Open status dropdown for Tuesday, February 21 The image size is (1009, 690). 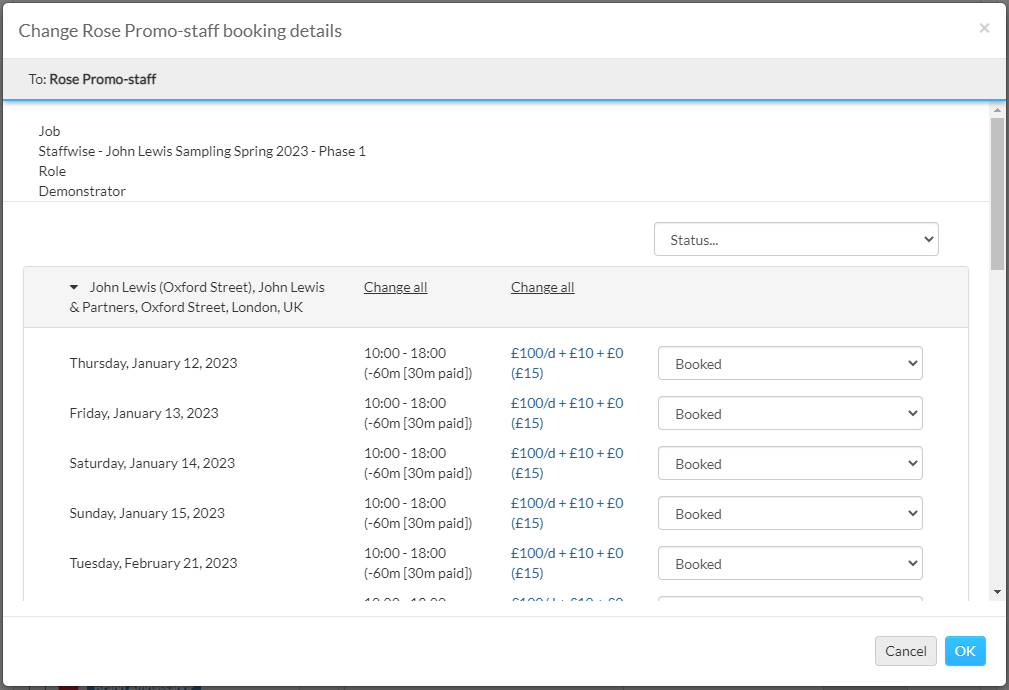[x=790, y=563]
